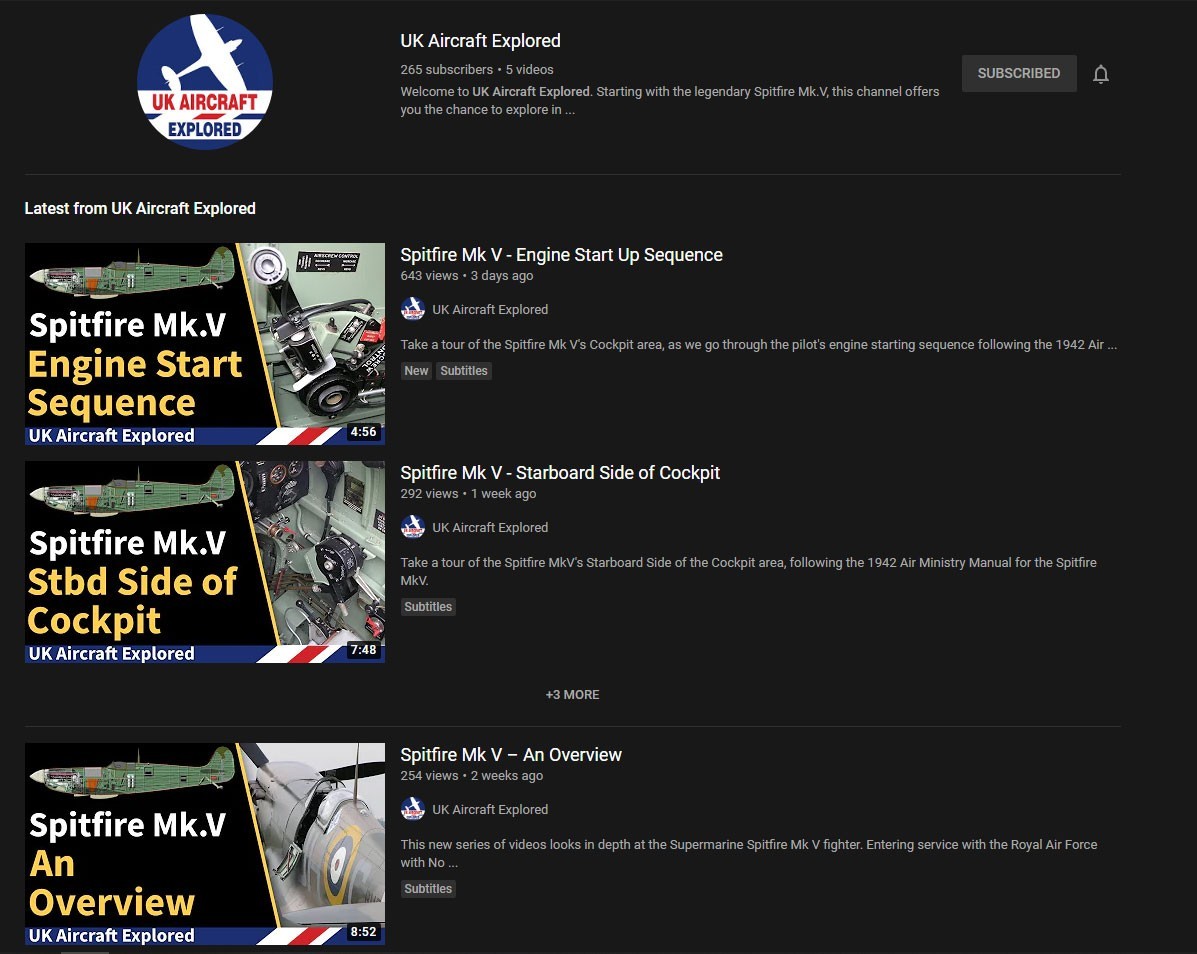Click the 'Latest from UK Aircraft Explored' heading
Viewport: 1197px width, 954px height.
pyautogui.click(x=140, y=208)
